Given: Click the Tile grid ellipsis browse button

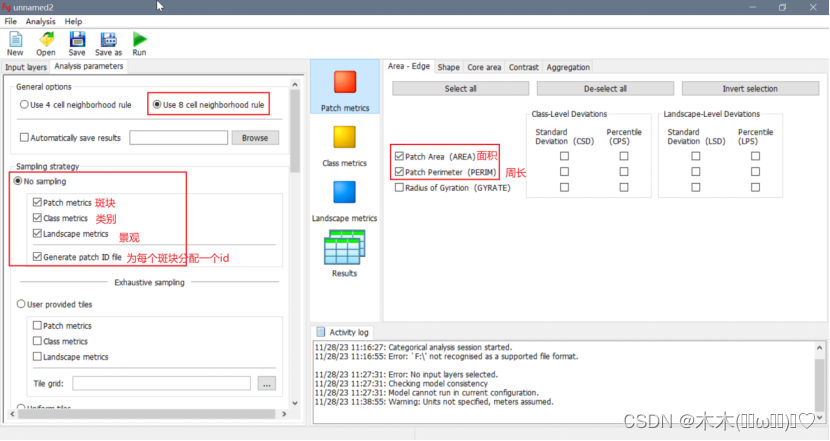Looking at the screenshot, I should click(x=267, y=384).
